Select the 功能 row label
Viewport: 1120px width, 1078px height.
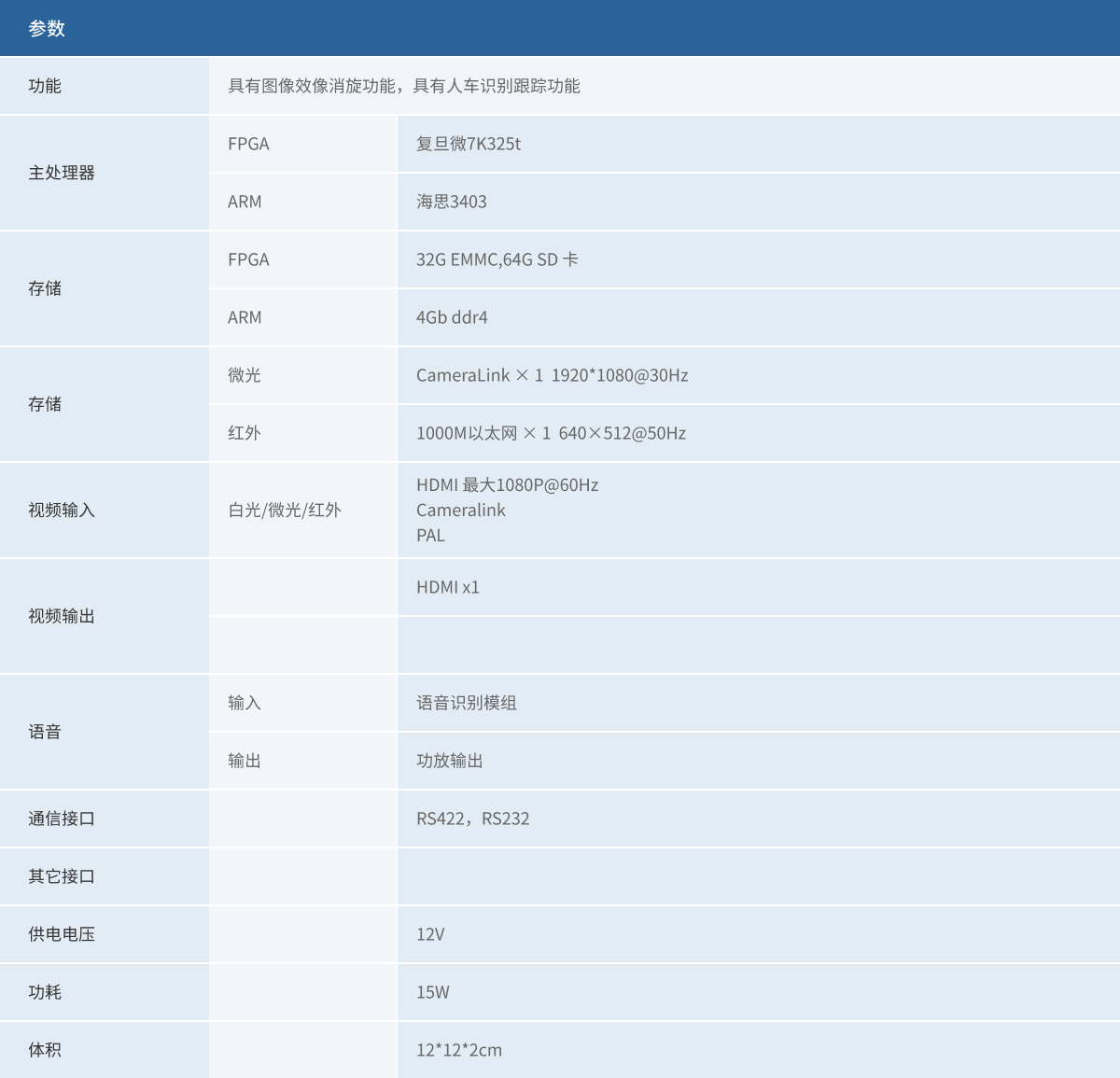coord(45,86)
